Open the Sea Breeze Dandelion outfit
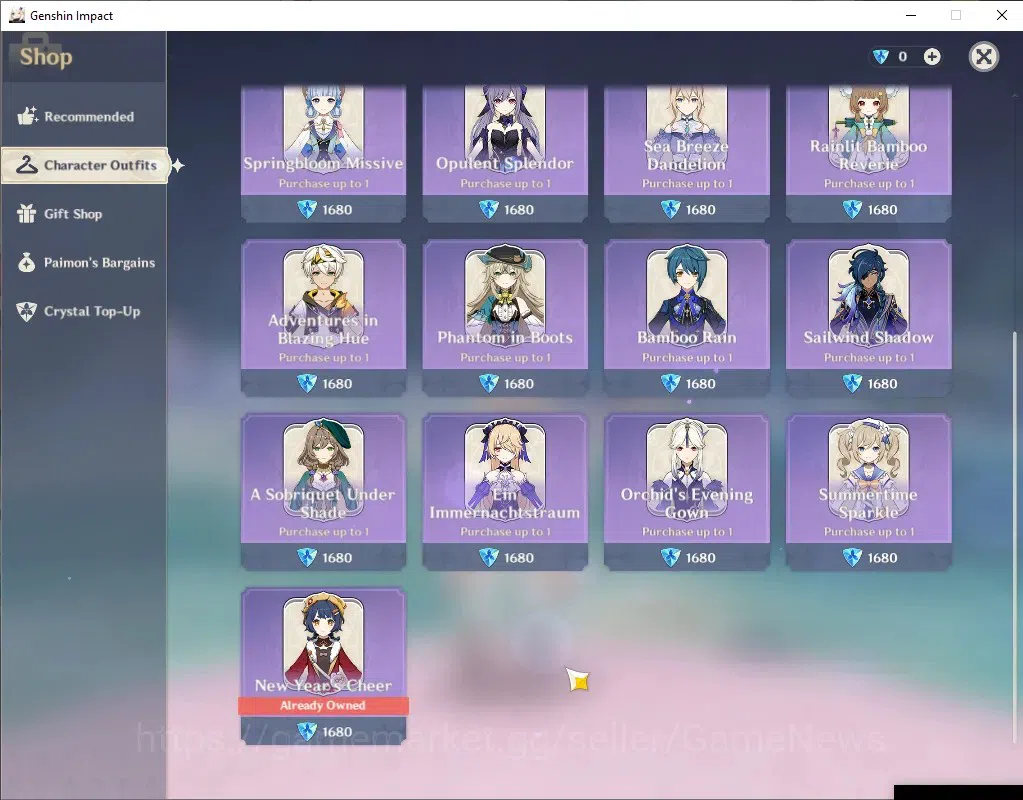Image resolution: width=1023 pixels, height=800 pixels. 687,153
